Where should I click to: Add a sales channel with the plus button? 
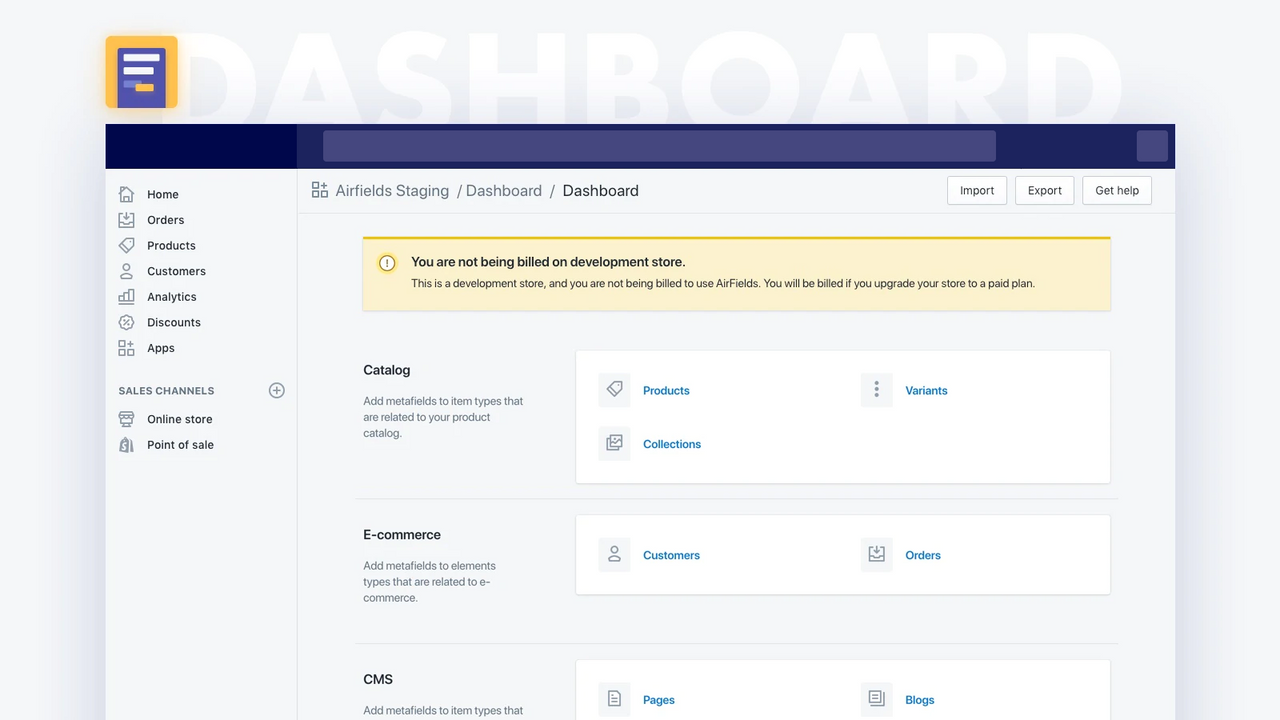pyautogui.click(x=276, y=390)
